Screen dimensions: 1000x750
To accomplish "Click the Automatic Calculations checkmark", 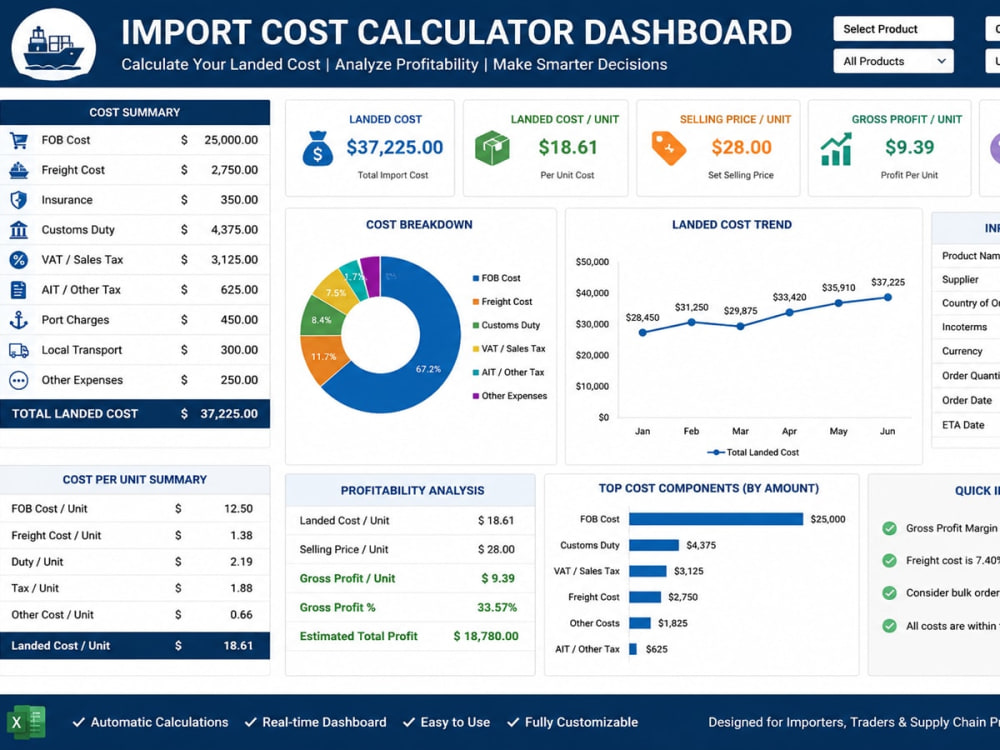I will (78, 722).
